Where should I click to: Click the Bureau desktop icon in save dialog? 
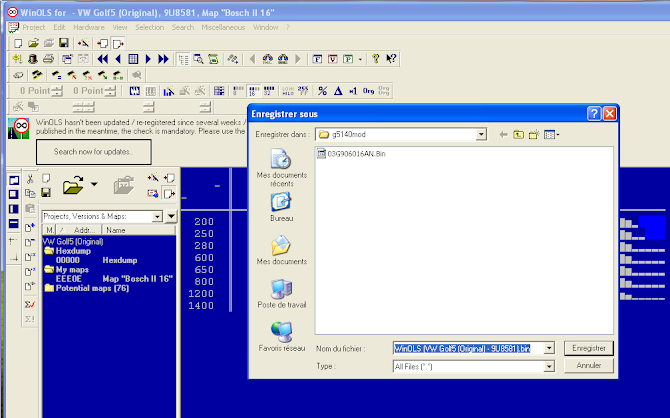(282, 207)
